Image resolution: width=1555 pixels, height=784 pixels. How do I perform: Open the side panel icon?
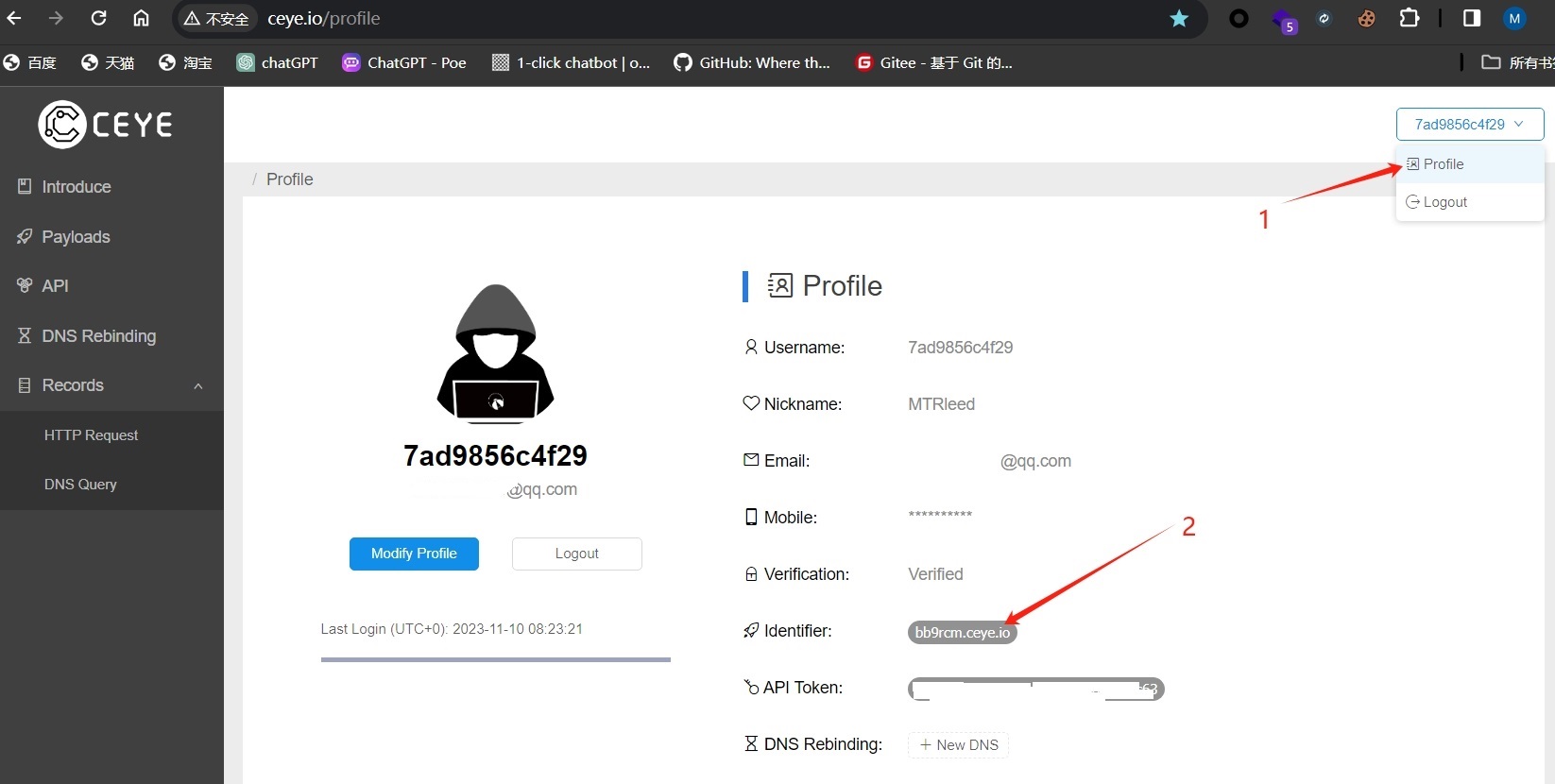1471,18
